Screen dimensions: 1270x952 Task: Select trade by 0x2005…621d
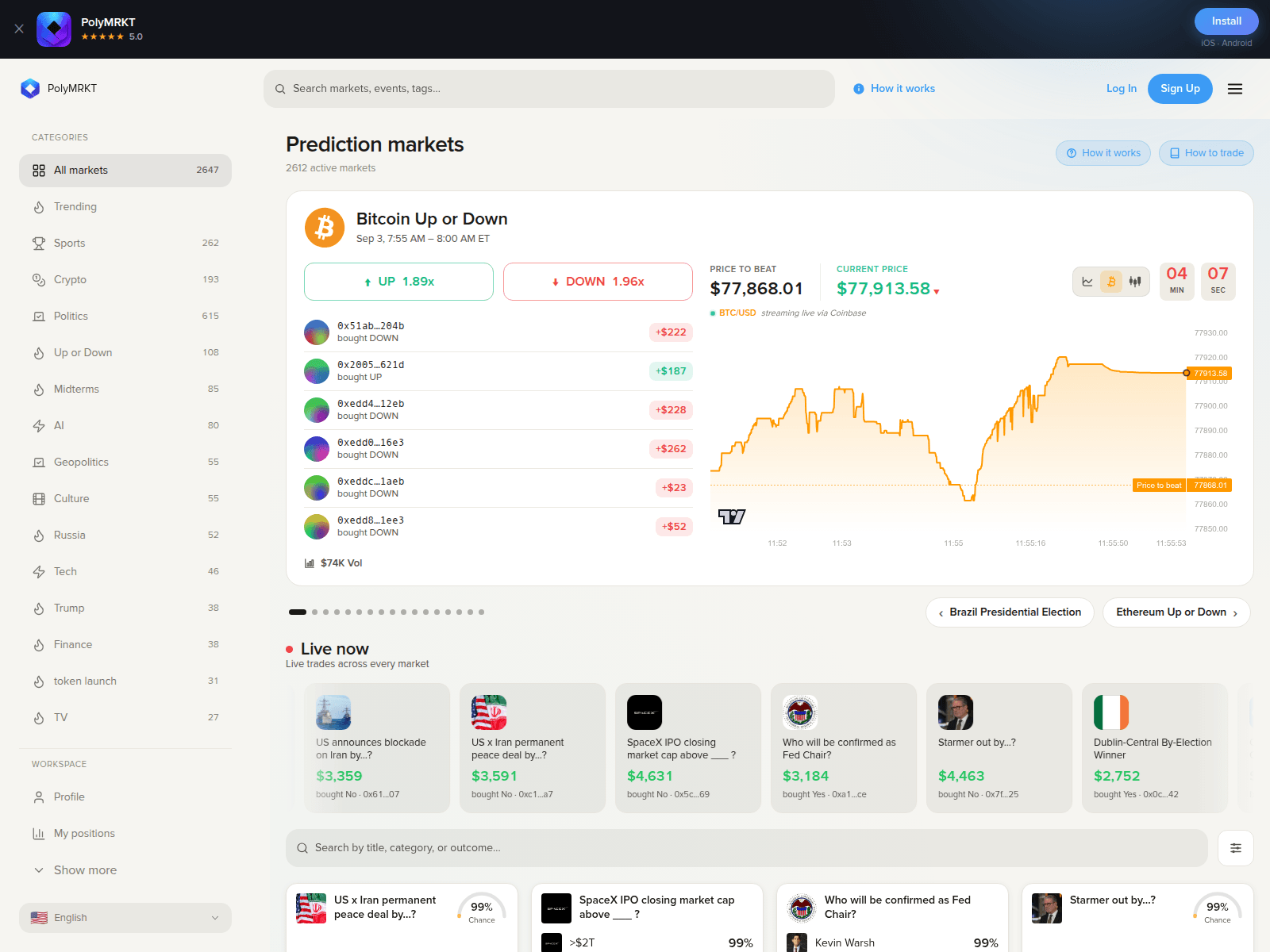coord(498,371)
